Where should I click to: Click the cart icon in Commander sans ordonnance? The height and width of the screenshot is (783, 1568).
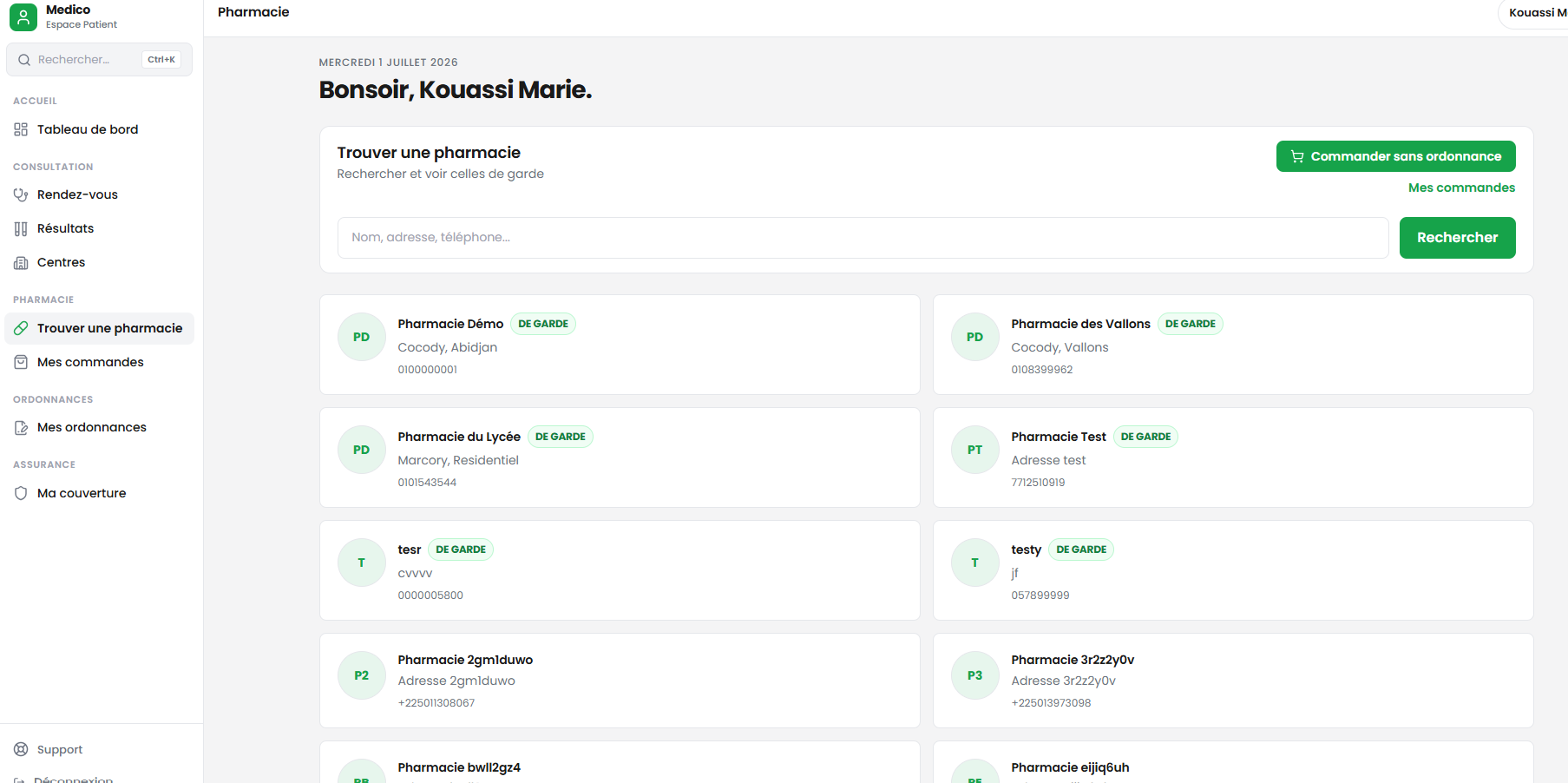1297,156
